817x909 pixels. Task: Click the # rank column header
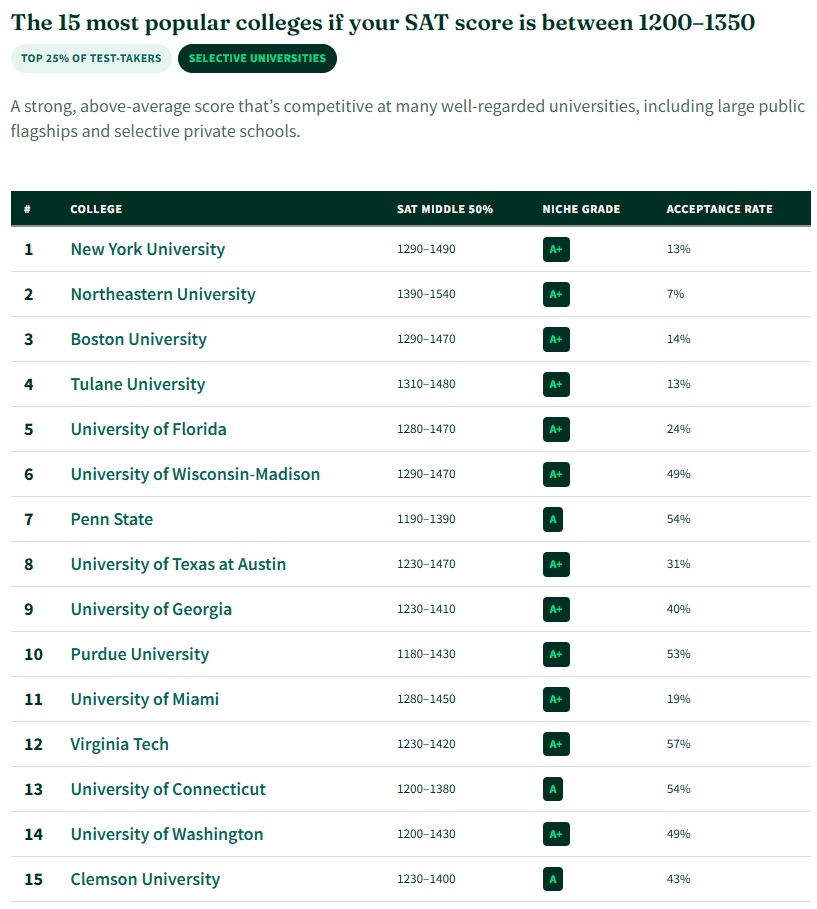tap(27, 209)
